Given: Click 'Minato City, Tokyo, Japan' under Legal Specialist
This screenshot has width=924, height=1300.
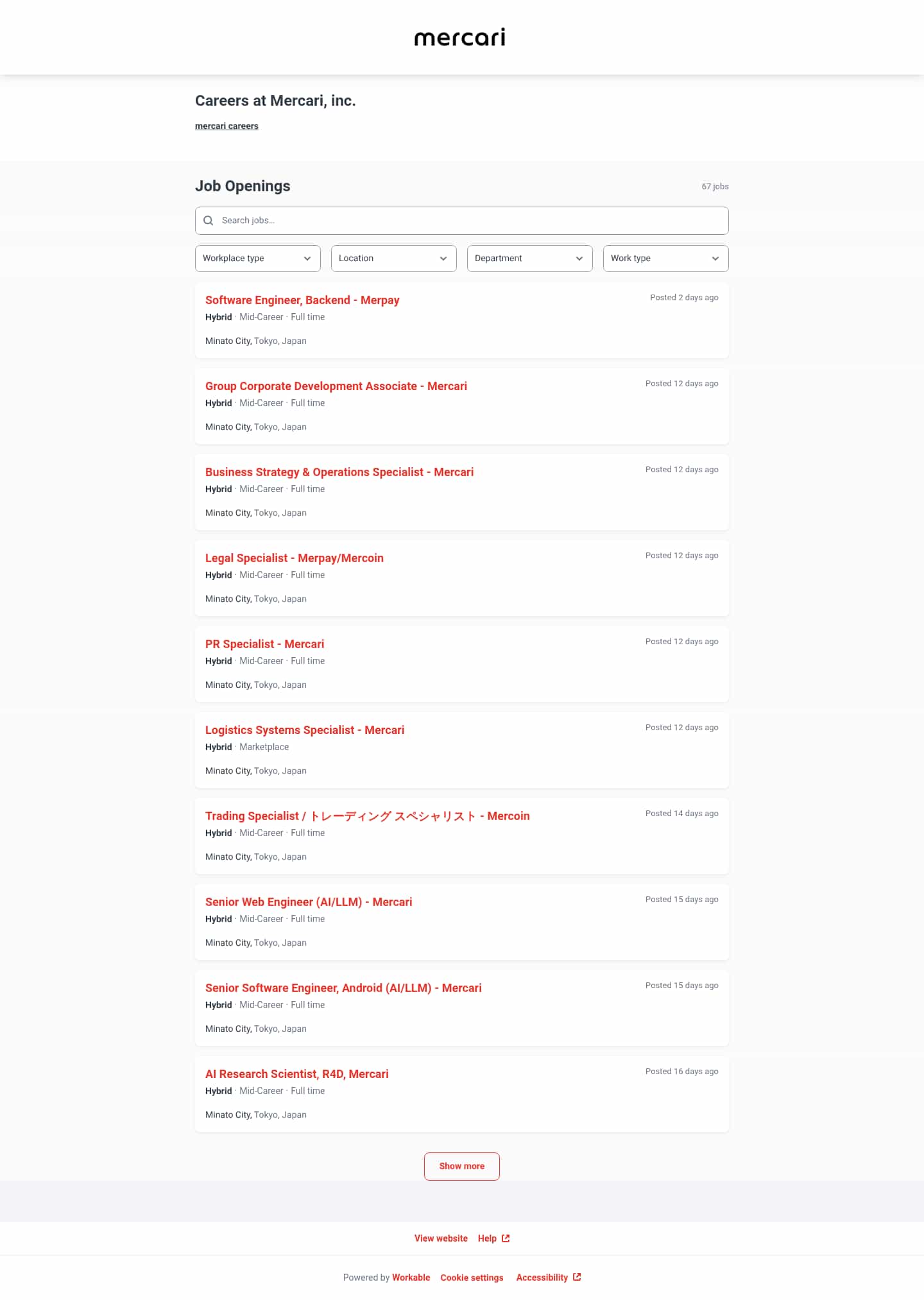Looking at the screenshot, I should coord(256,599).
